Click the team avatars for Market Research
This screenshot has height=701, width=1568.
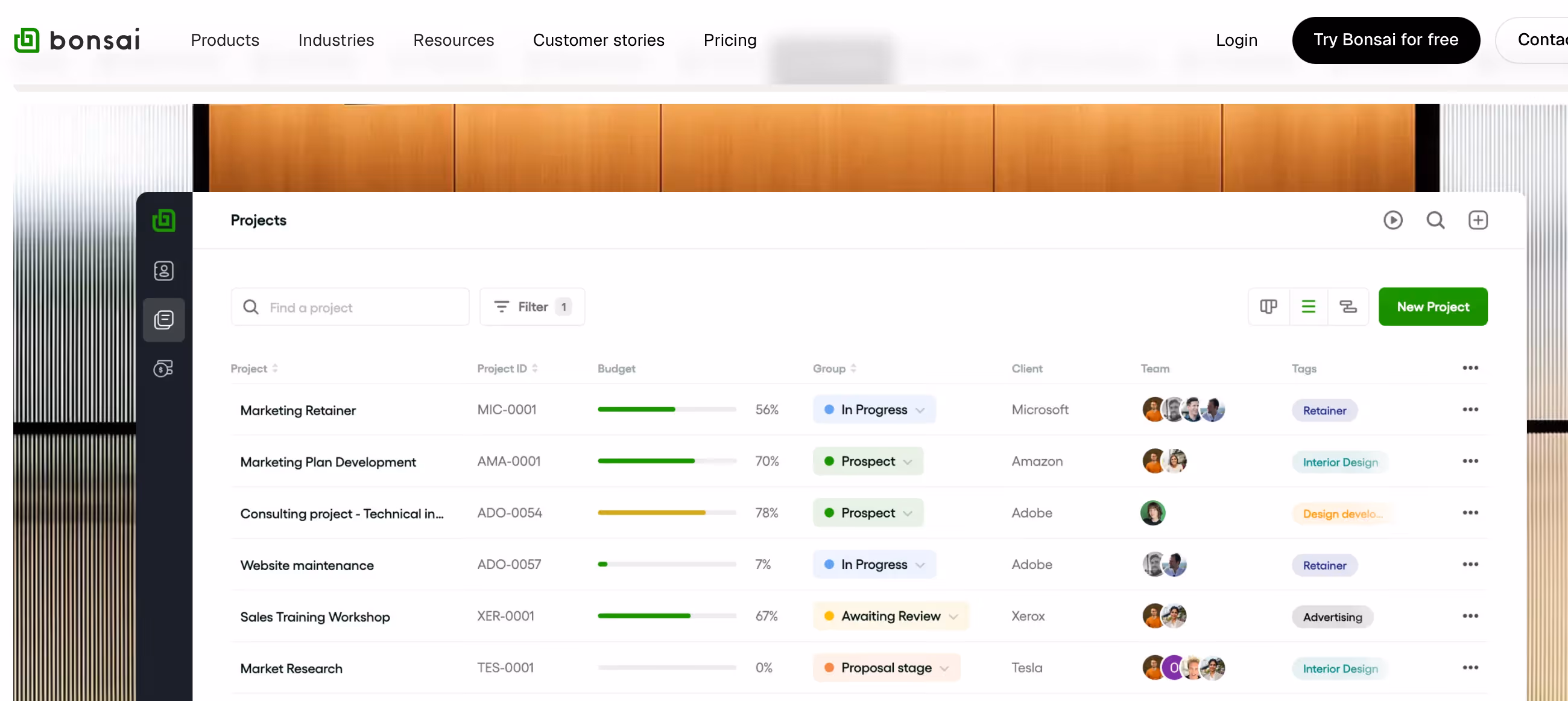click(1183, 668)
